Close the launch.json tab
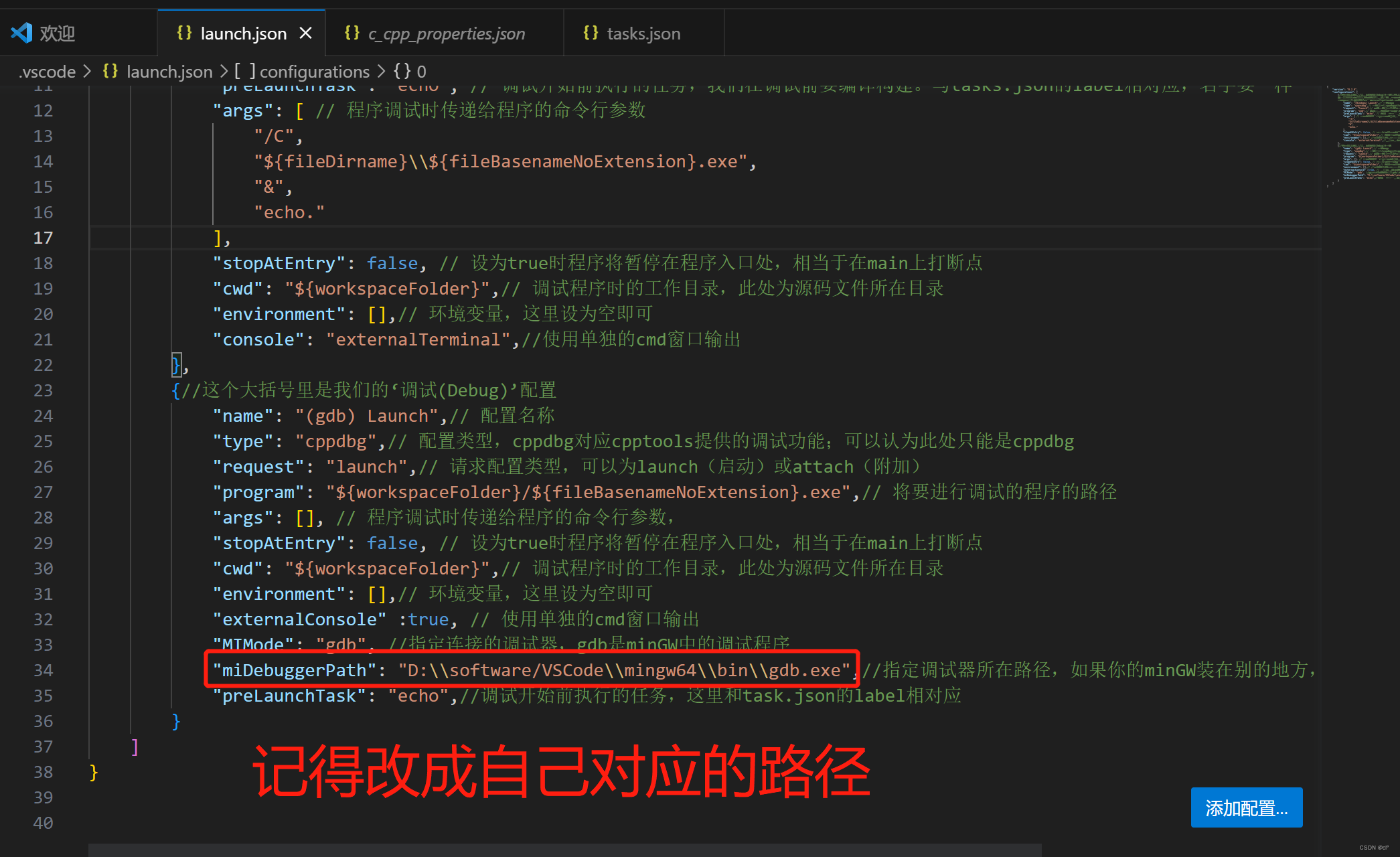 pos(305,33)
